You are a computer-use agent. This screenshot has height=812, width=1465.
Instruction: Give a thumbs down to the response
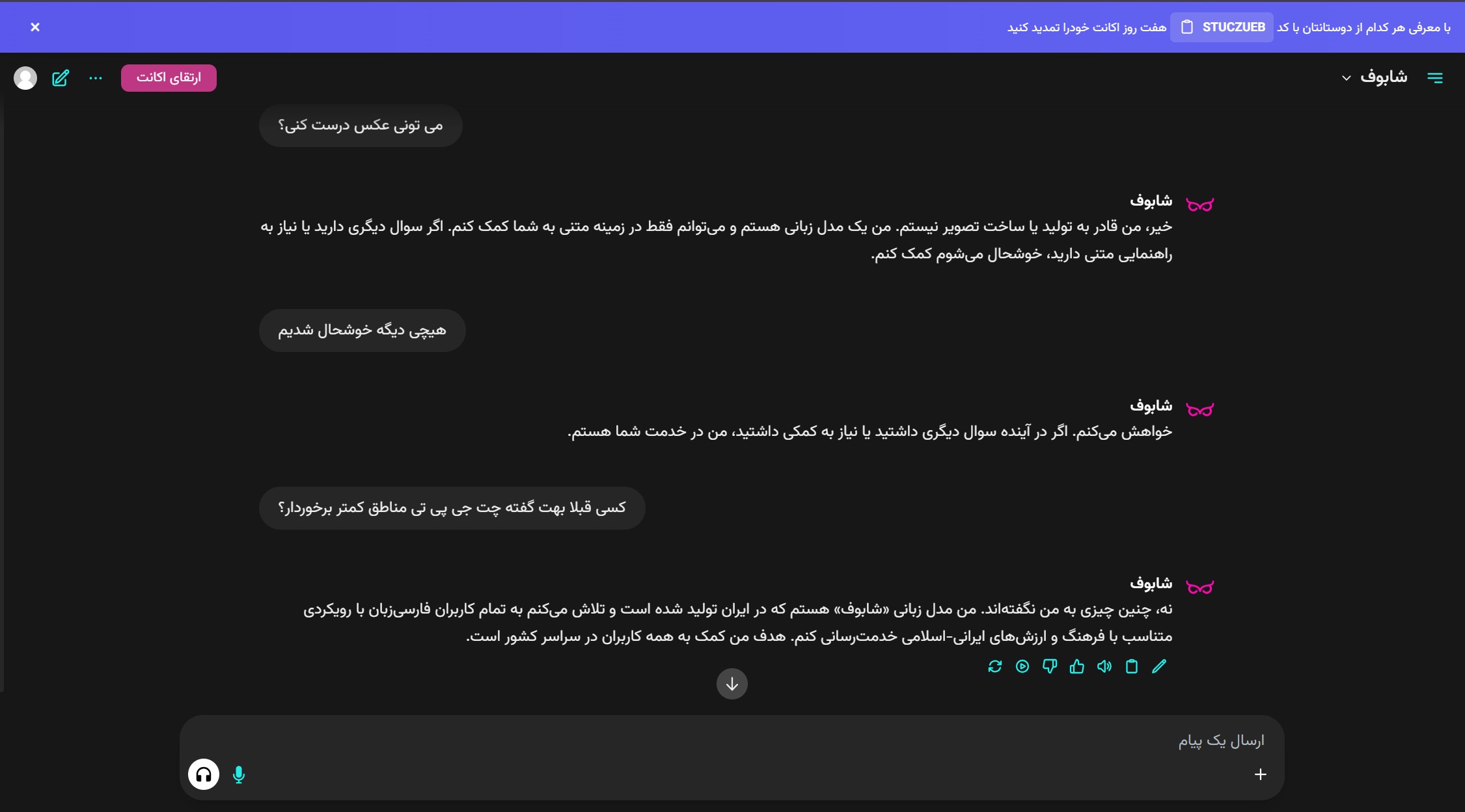click(1050, 666)
